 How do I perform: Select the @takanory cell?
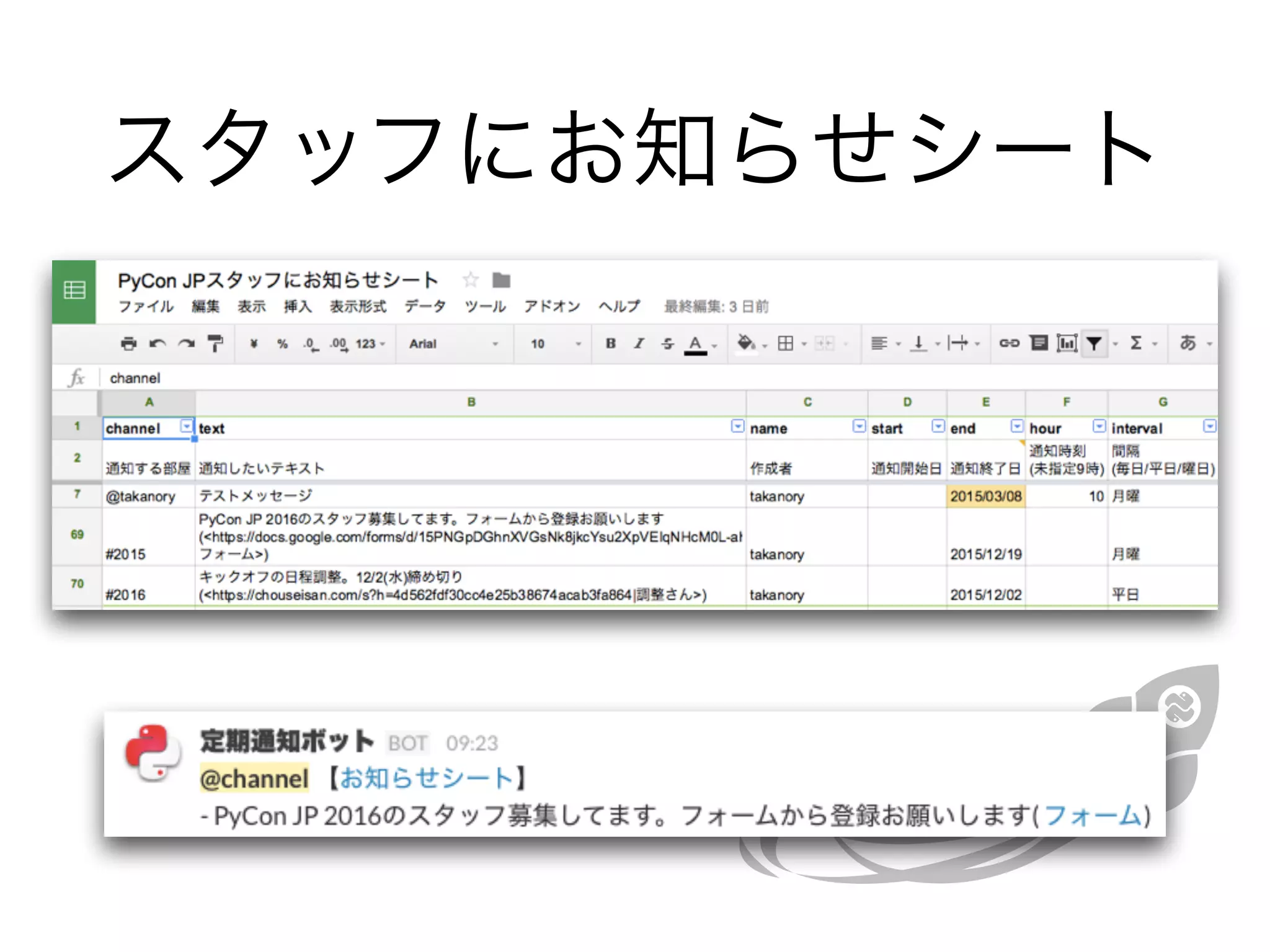149,496
